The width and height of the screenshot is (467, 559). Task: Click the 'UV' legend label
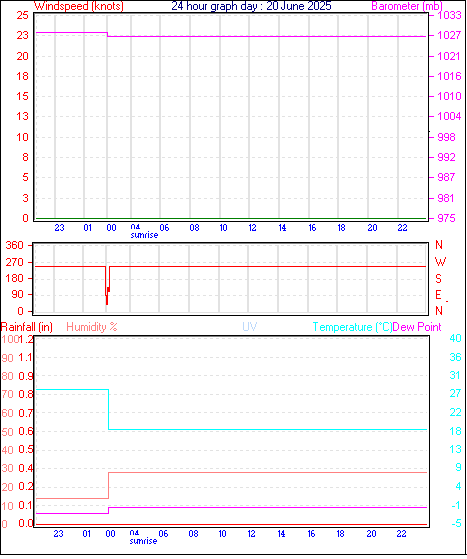tap(250, 327)
